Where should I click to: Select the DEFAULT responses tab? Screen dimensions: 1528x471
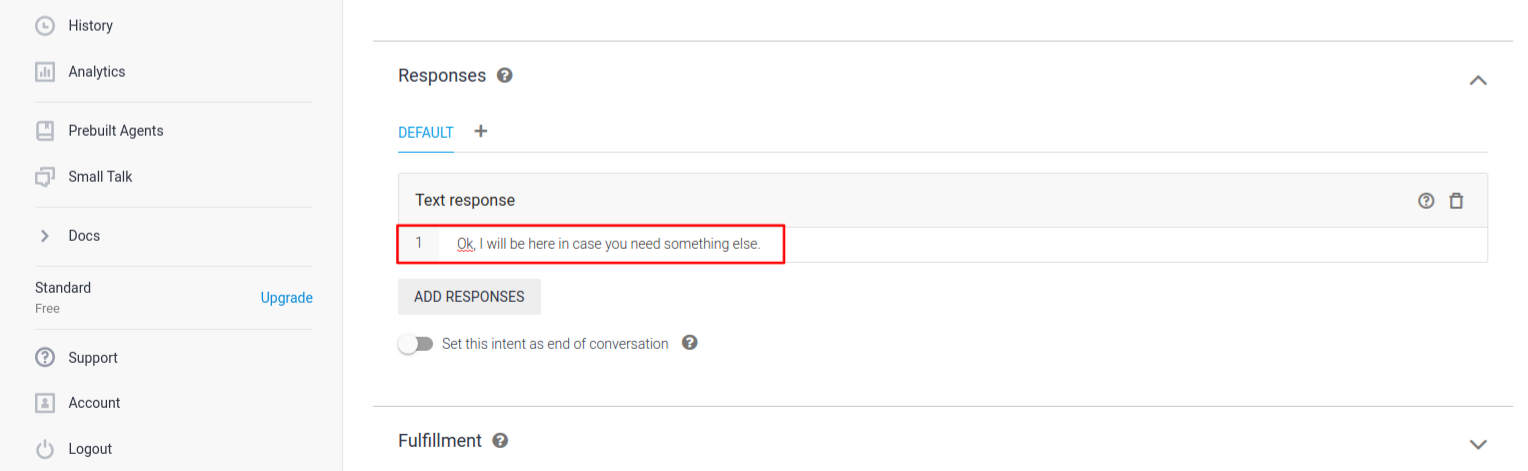[x=426, y=132]
